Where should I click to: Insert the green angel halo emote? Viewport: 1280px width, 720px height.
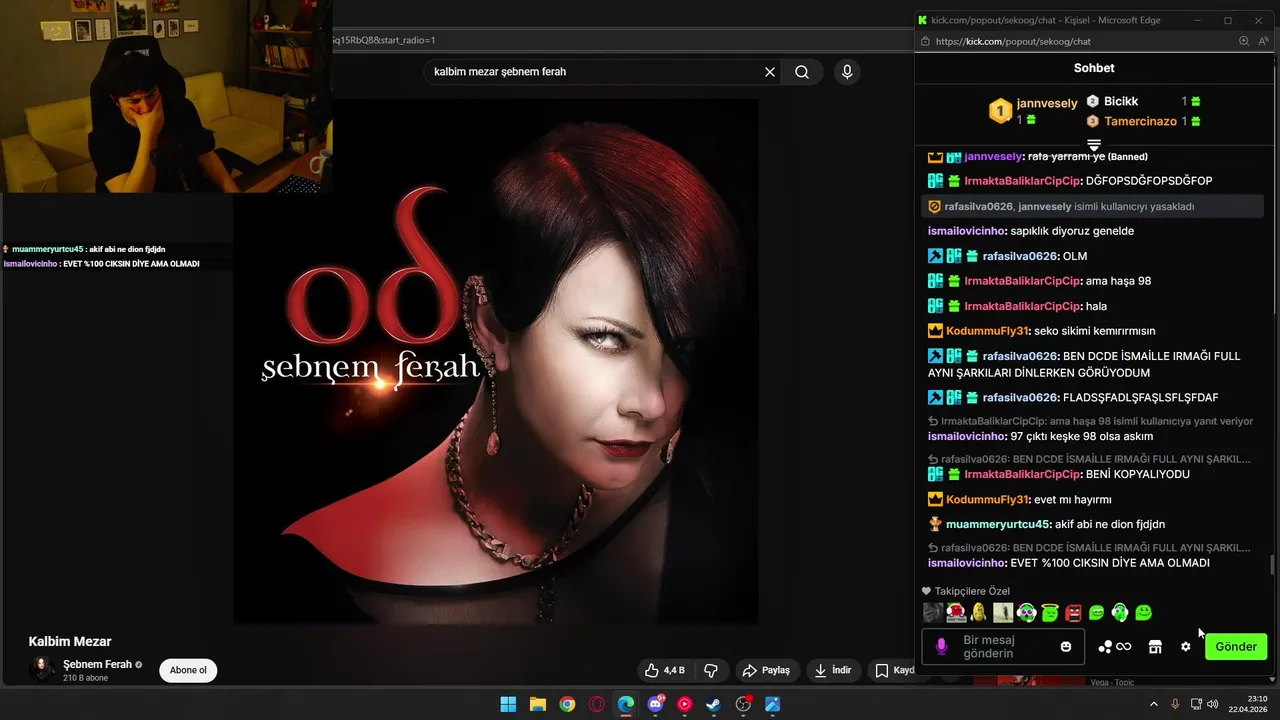(1050, 612)
